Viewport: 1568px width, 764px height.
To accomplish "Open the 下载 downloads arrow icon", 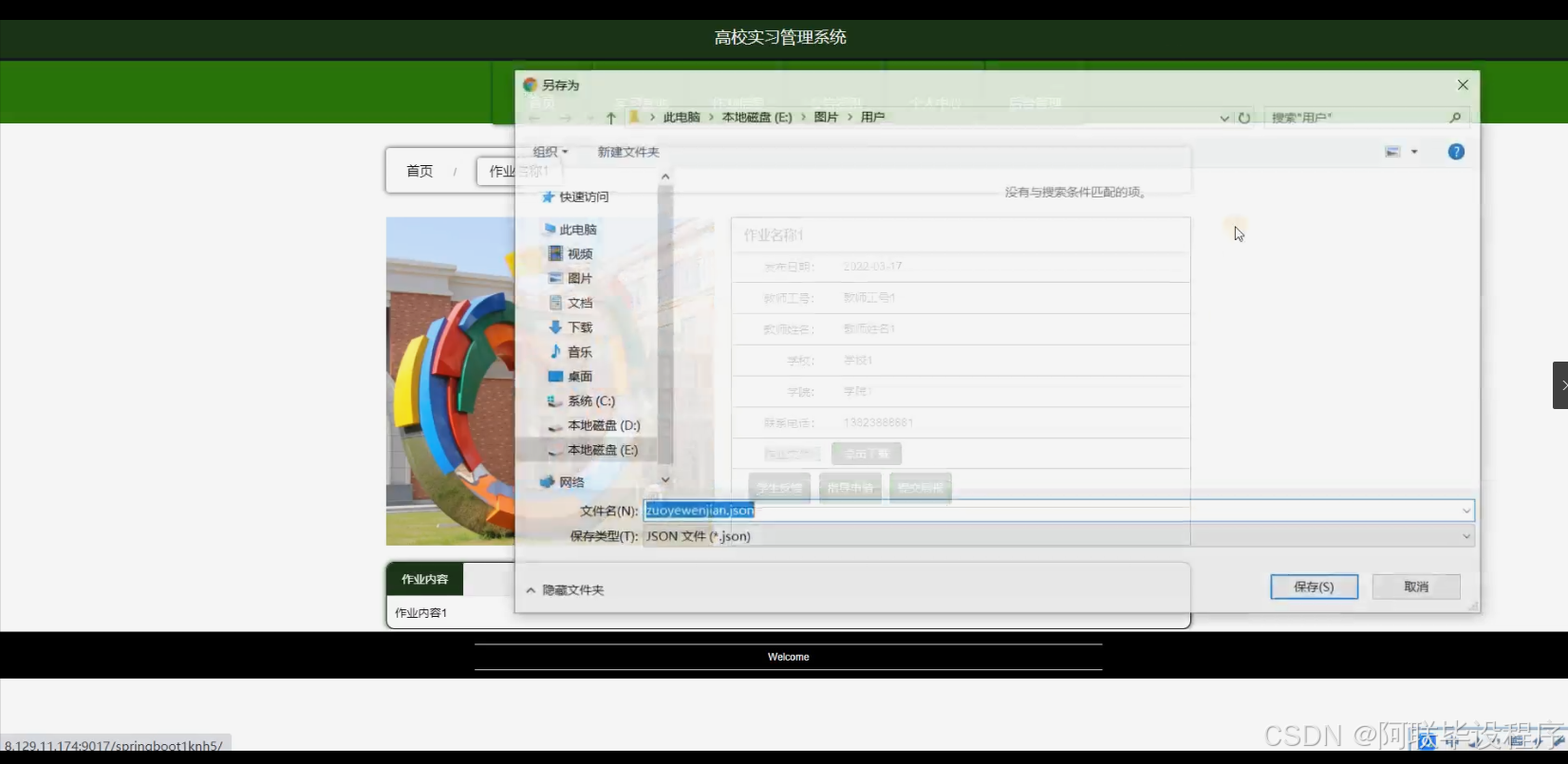I will point(555,327).
